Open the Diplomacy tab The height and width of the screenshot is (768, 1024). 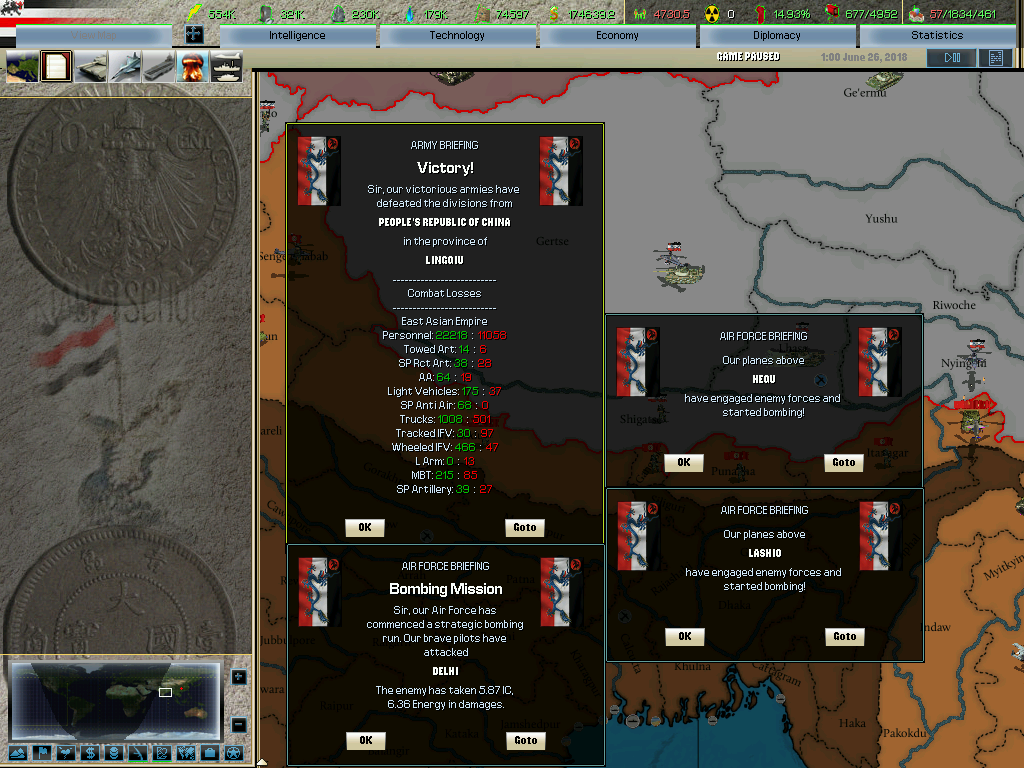(x=777, y=35)
